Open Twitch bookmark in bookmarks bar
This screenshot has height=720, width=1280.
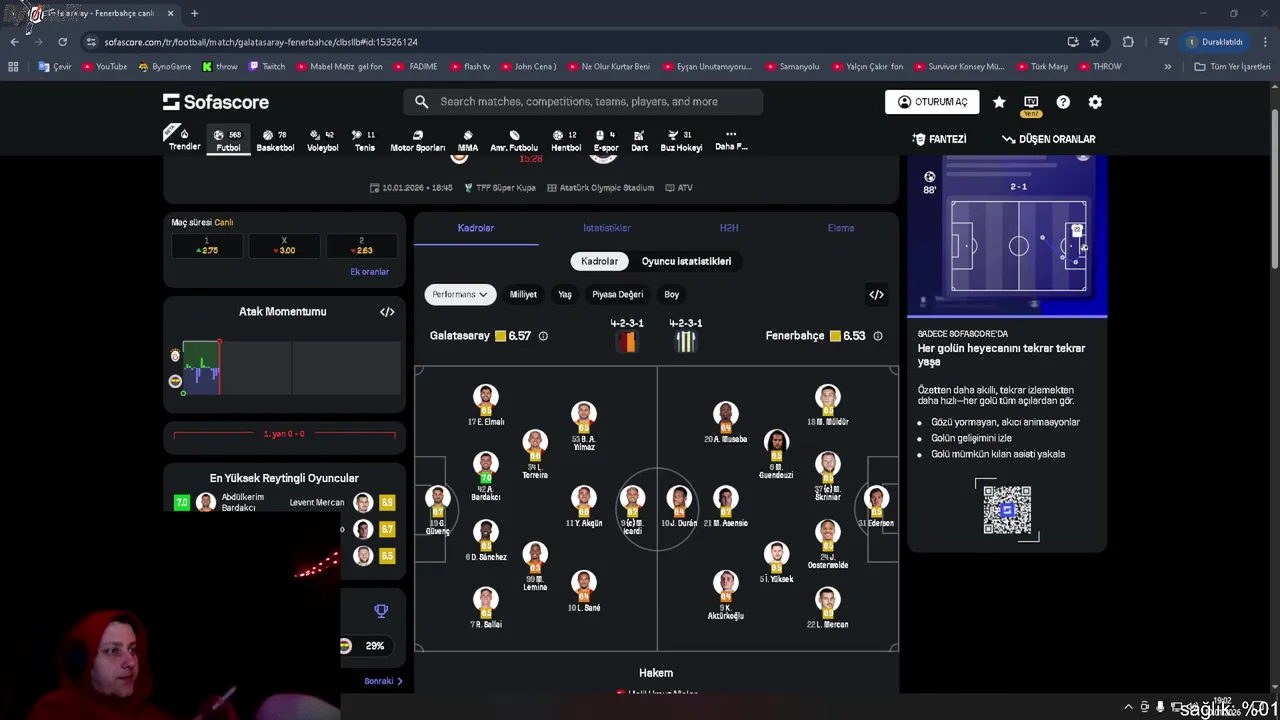pos(267,67)
